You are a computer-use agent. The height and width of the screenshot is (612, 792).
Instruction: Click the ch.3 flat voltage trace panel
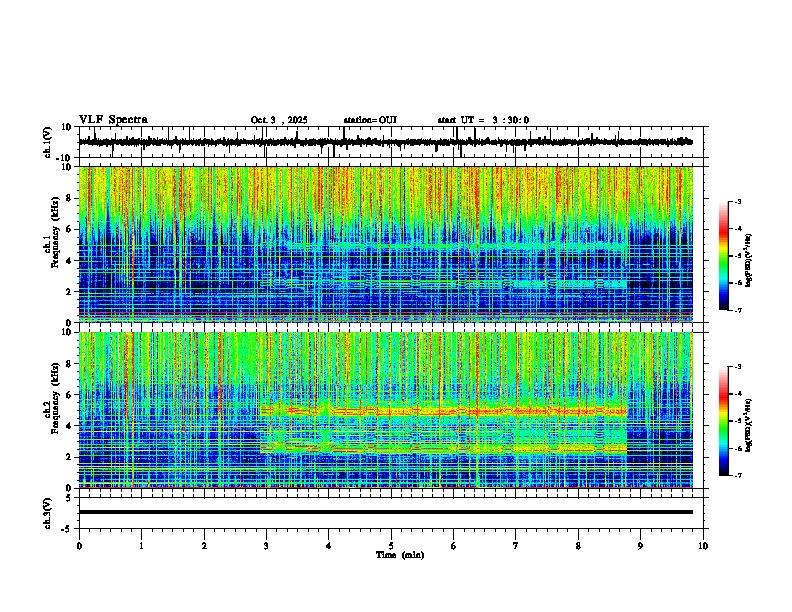393,513
